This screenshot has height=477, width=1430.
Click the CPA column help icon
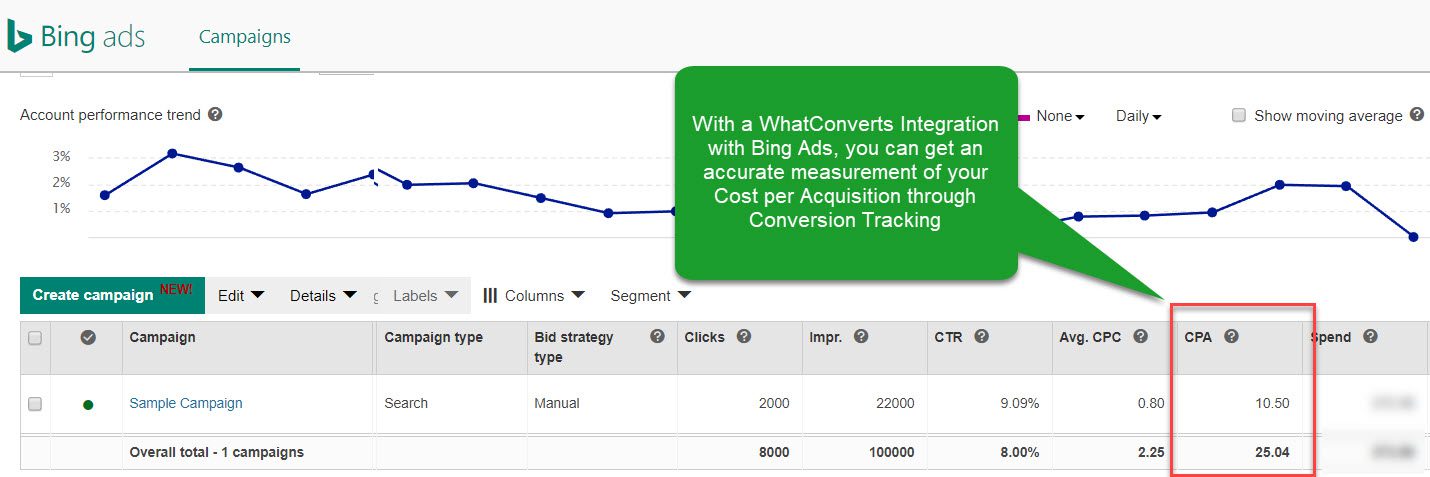1232,337
